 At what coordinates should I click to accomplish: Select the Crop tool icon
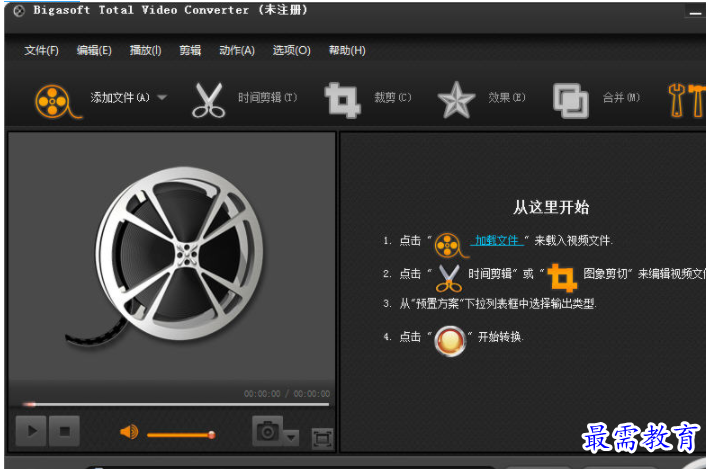(x=342, y=100)
